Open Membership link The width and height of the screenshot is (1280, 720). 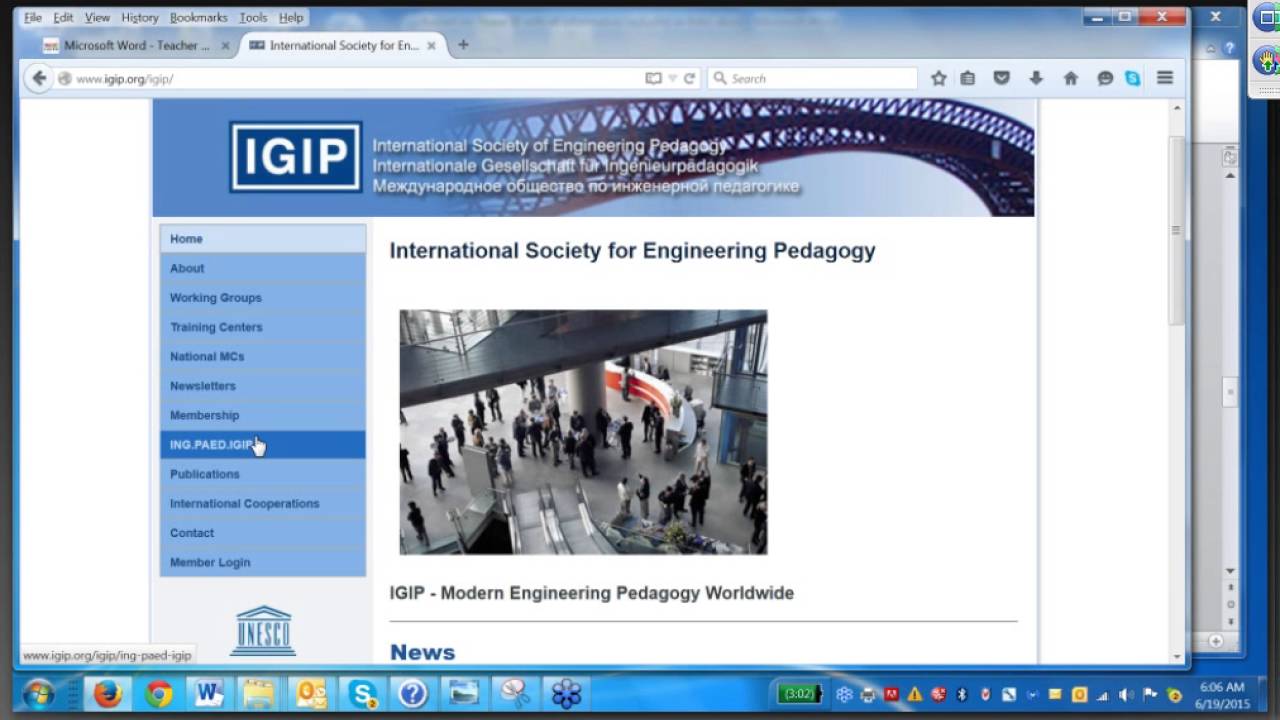point(263,415)
